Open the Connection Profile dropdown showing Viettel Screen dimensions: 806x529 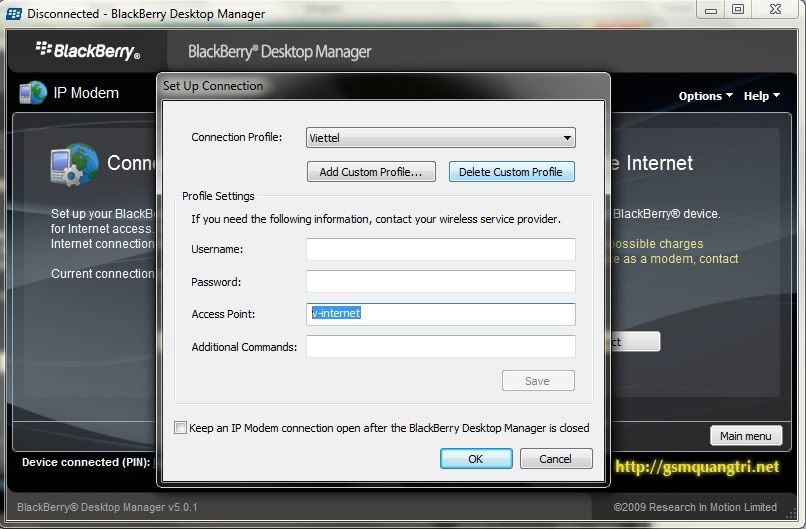[441, 138]
